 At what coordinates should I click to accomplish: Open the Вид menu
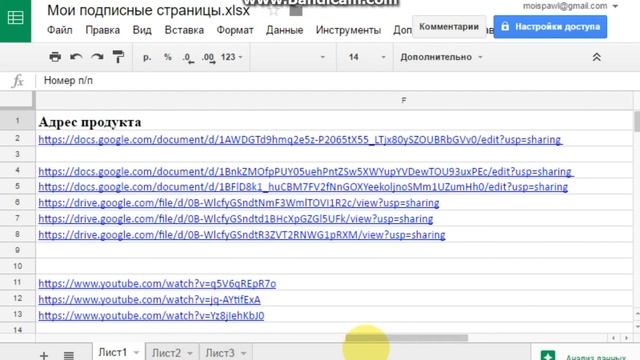(142, 30)
